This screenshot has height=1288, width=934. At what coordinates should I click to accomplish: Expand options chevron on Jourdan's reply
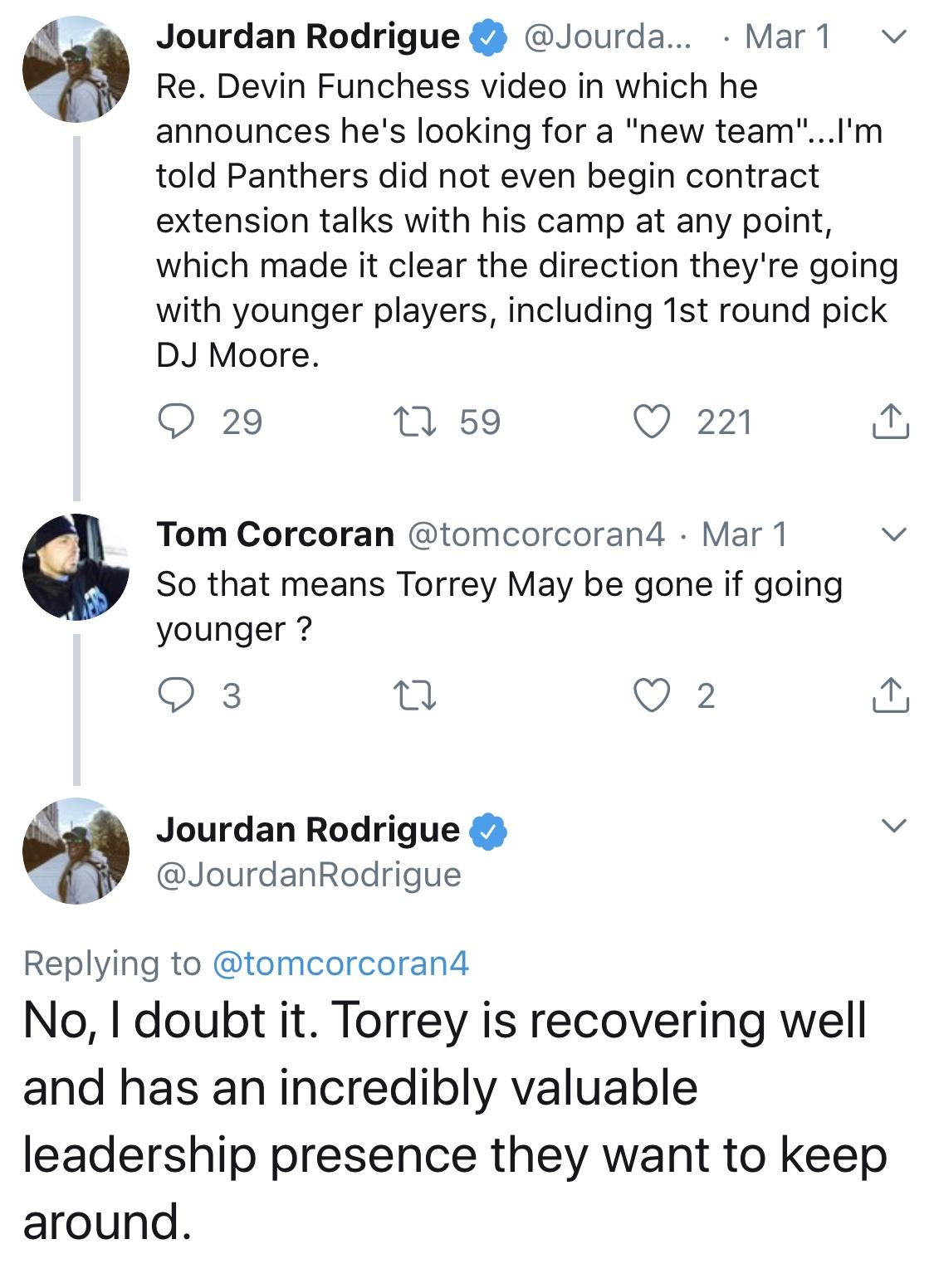[892, 826]
